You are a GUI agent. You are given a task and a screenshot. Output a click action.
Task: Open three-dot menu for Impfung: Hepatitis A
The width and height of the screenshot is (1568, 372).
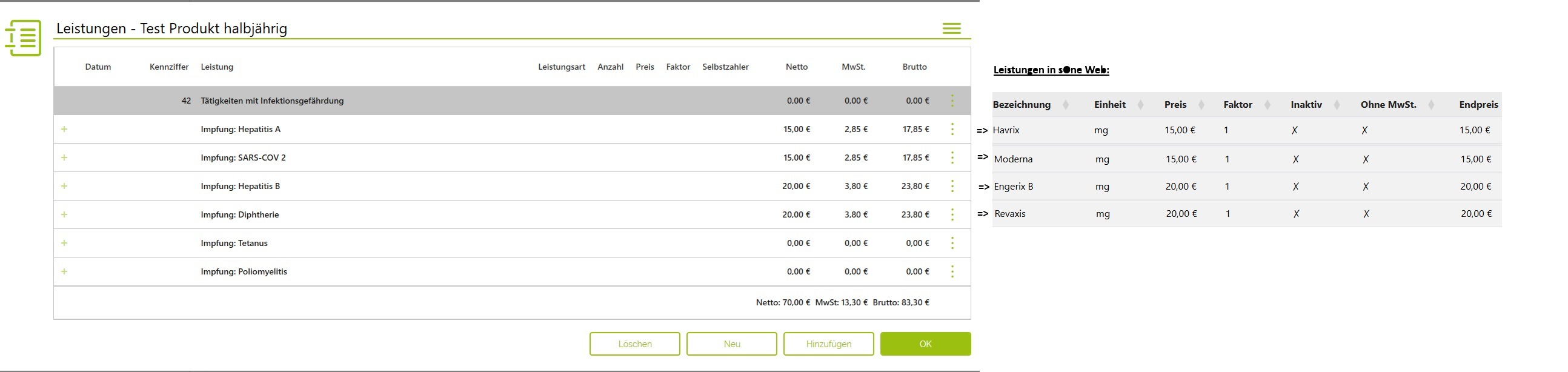click(952, 129)
